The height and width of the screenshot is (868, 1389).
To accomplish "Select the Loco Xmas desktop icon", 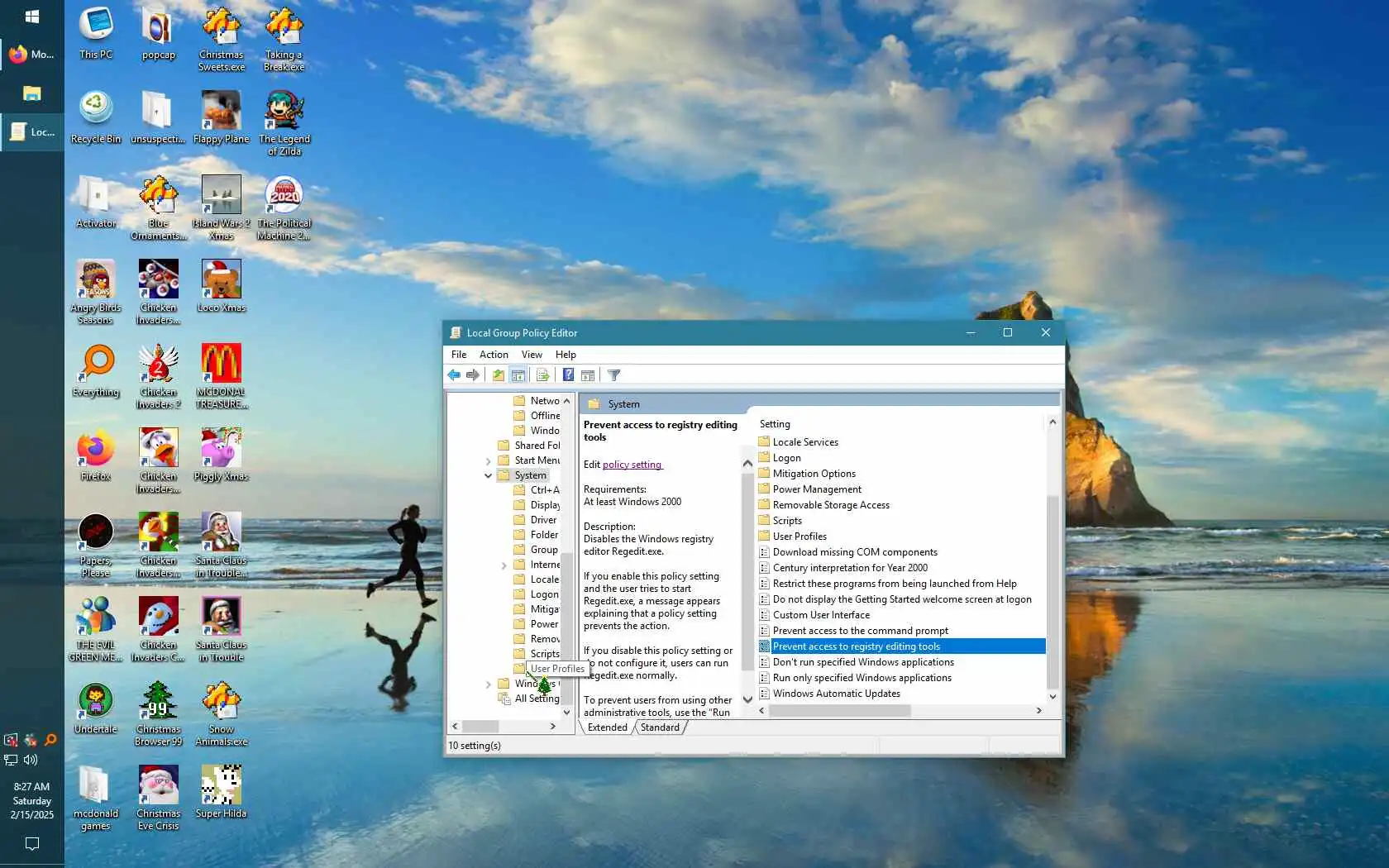I will tap(222, 286).
